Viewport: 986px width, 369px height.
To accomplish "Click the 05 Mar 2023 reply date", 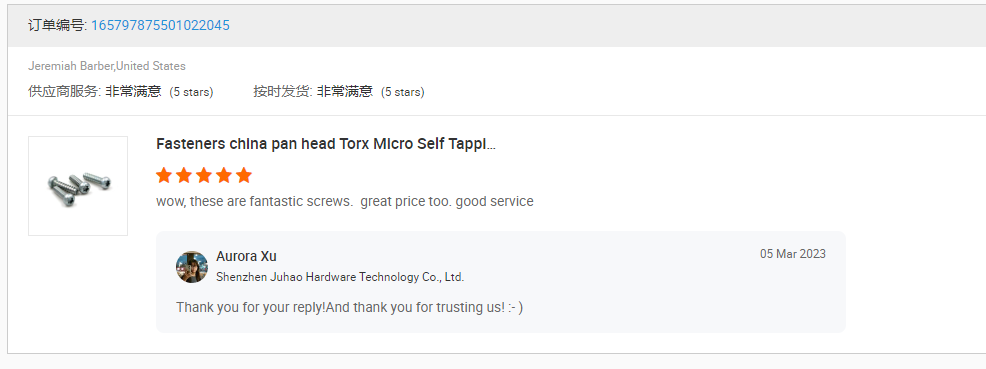I will tap(793, 254).
